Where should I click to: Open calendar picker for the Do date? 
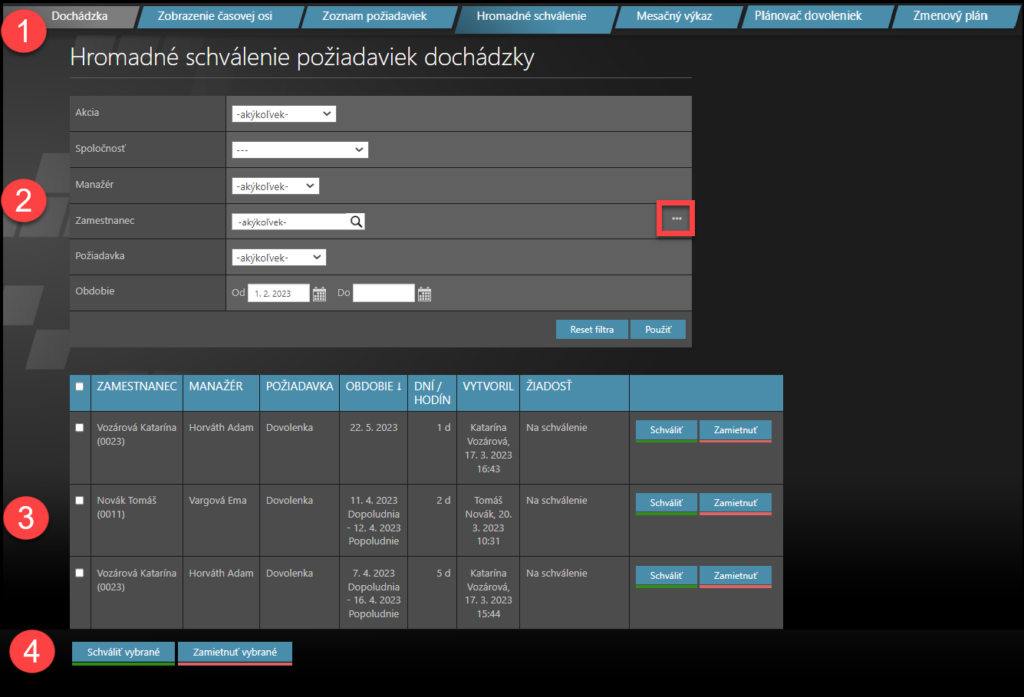424,294
